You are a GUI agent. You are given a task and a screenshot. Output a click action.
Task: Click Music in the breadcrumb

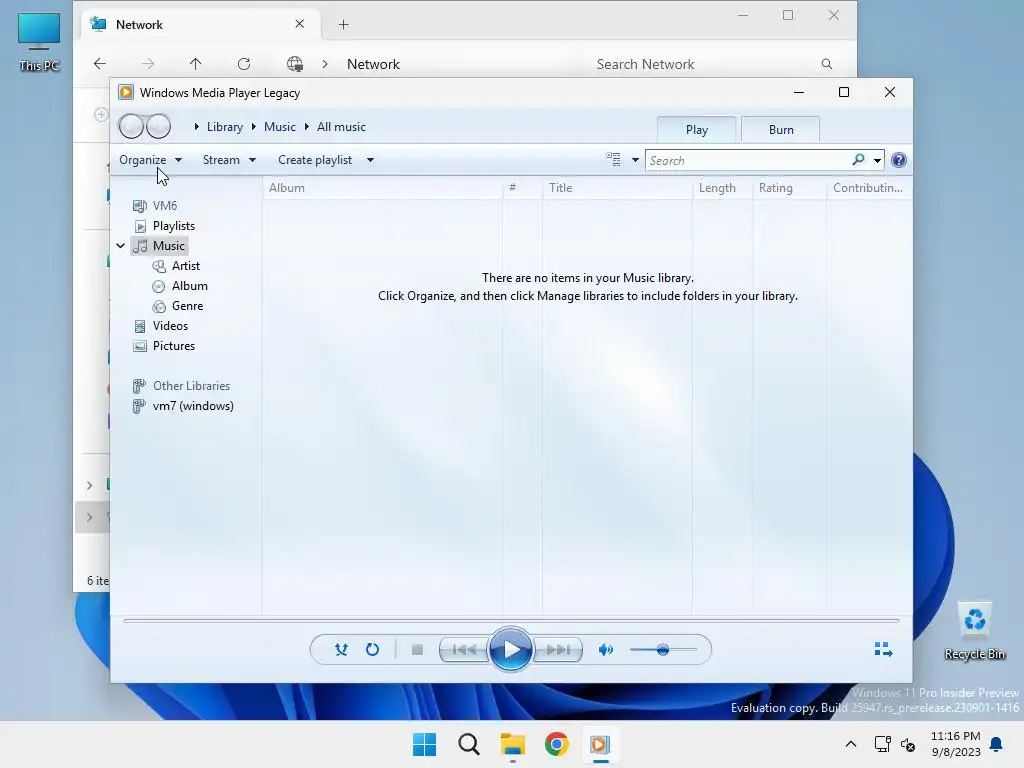pos(280,127)
